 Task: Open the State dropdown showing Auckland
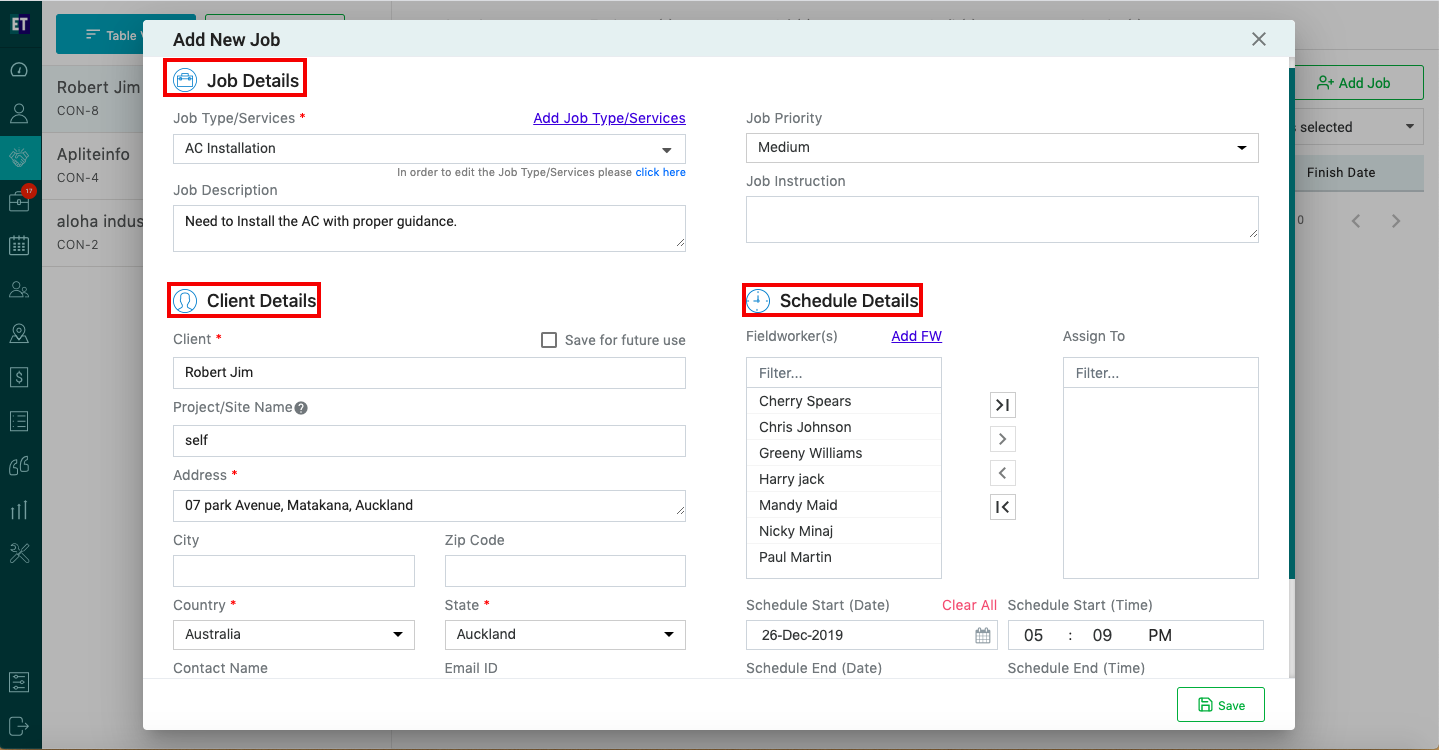pos(565,634)
